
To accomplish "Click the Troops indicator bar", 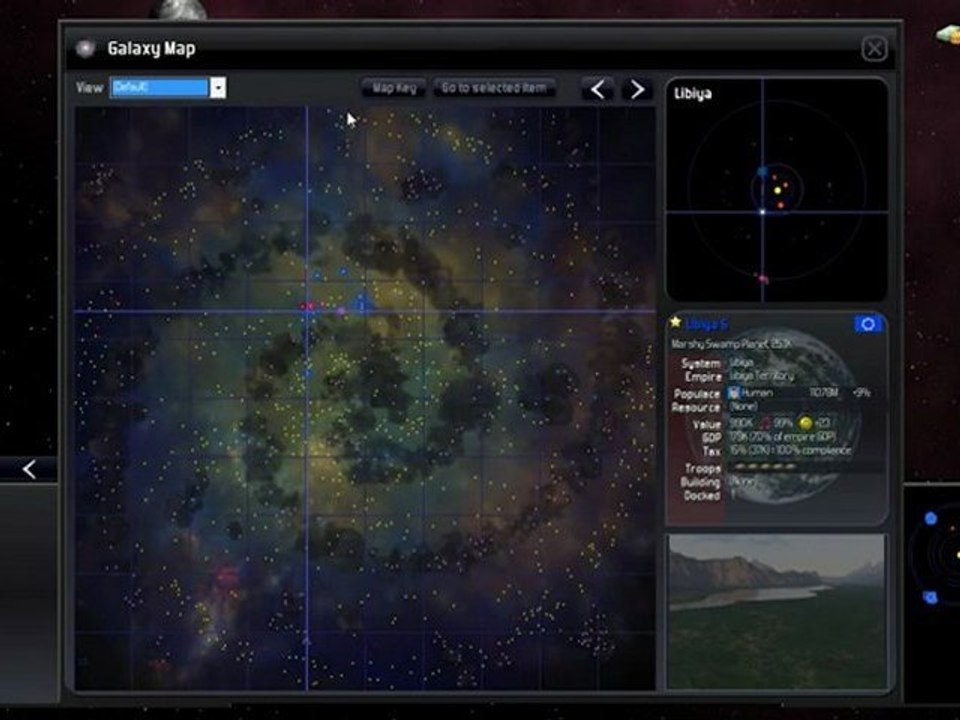I will coord(765,467).
